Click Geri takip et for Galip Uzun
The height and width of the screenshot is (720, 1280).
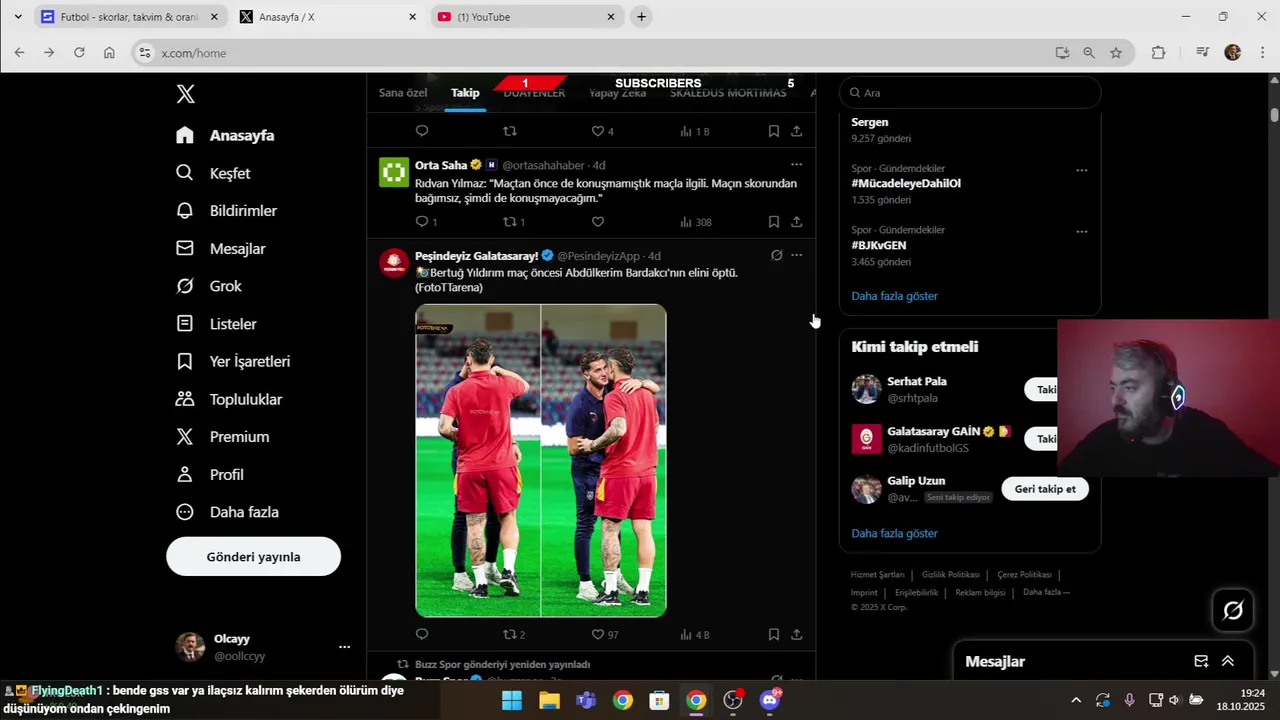point(1045,489)
